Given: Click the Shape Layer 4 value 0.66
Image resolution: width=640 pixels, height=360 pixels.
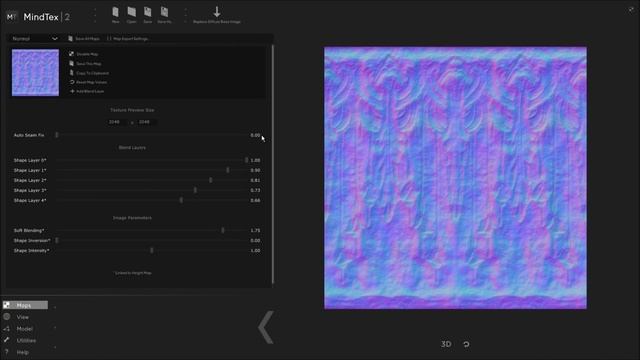Looking at the screenshot, I should pos(255,200).
